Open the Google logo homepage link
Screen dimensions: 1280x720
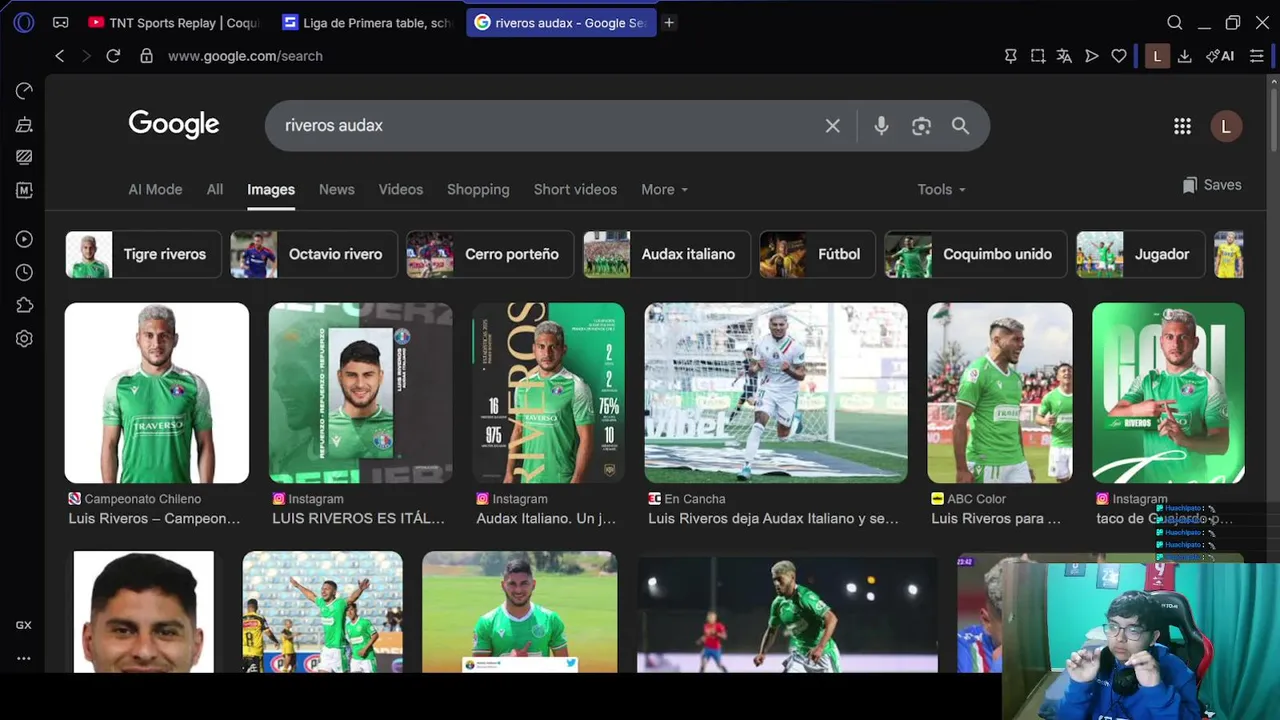coord(174,124)
